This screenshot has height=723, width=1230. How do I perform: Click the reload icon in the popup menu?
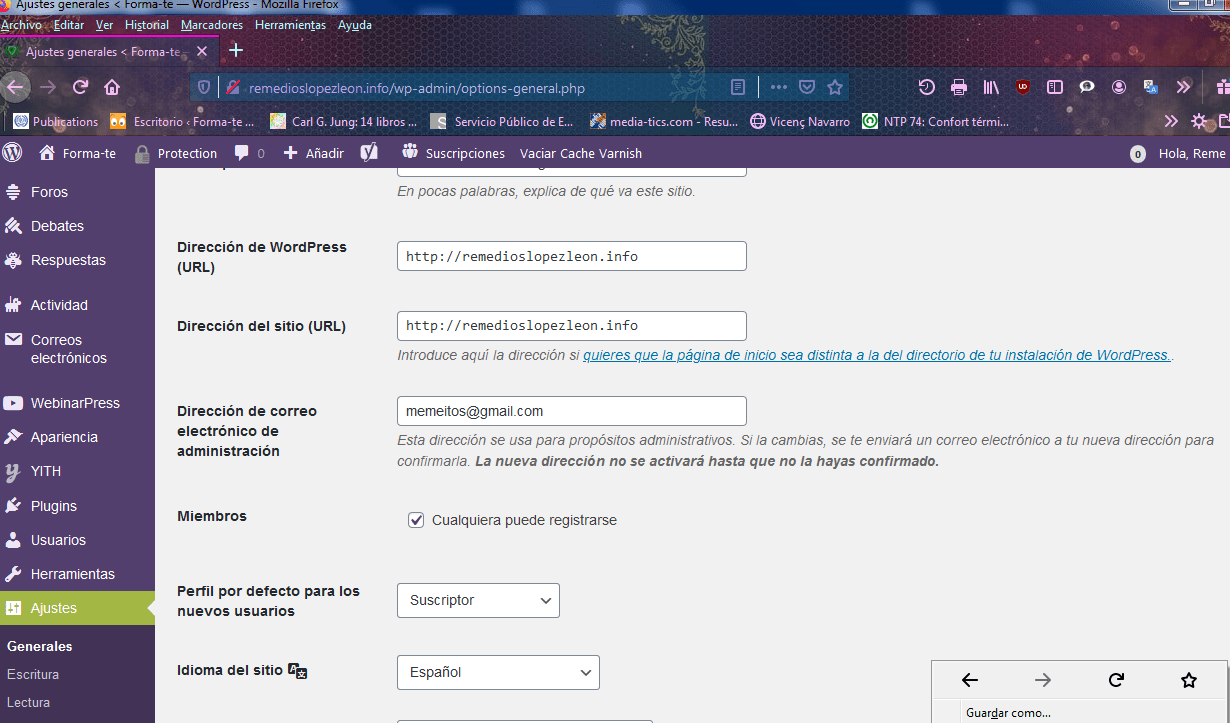(x=1116, y=680)
